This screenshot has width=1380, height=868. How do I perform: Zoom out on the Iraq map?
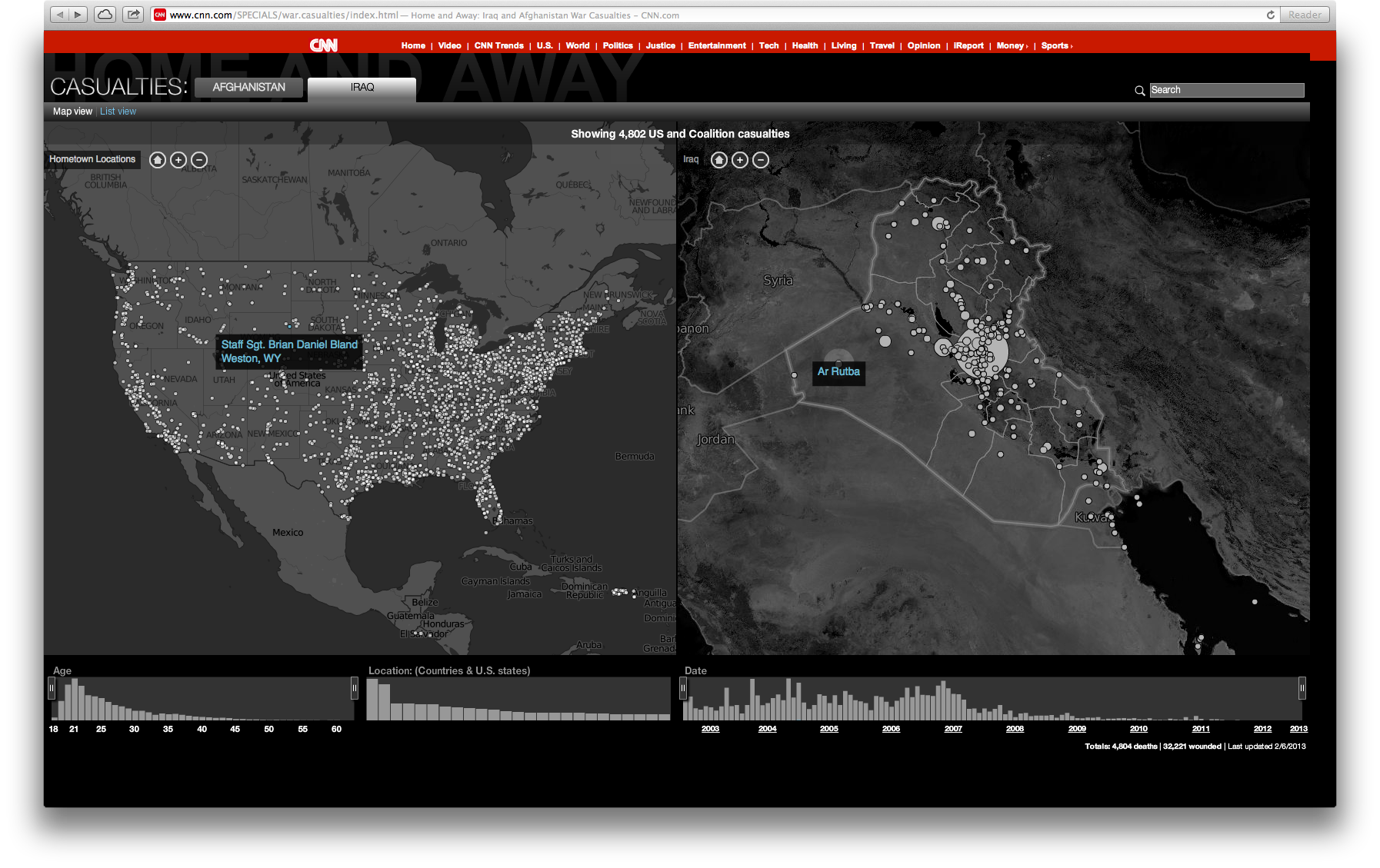click(761, 160)
